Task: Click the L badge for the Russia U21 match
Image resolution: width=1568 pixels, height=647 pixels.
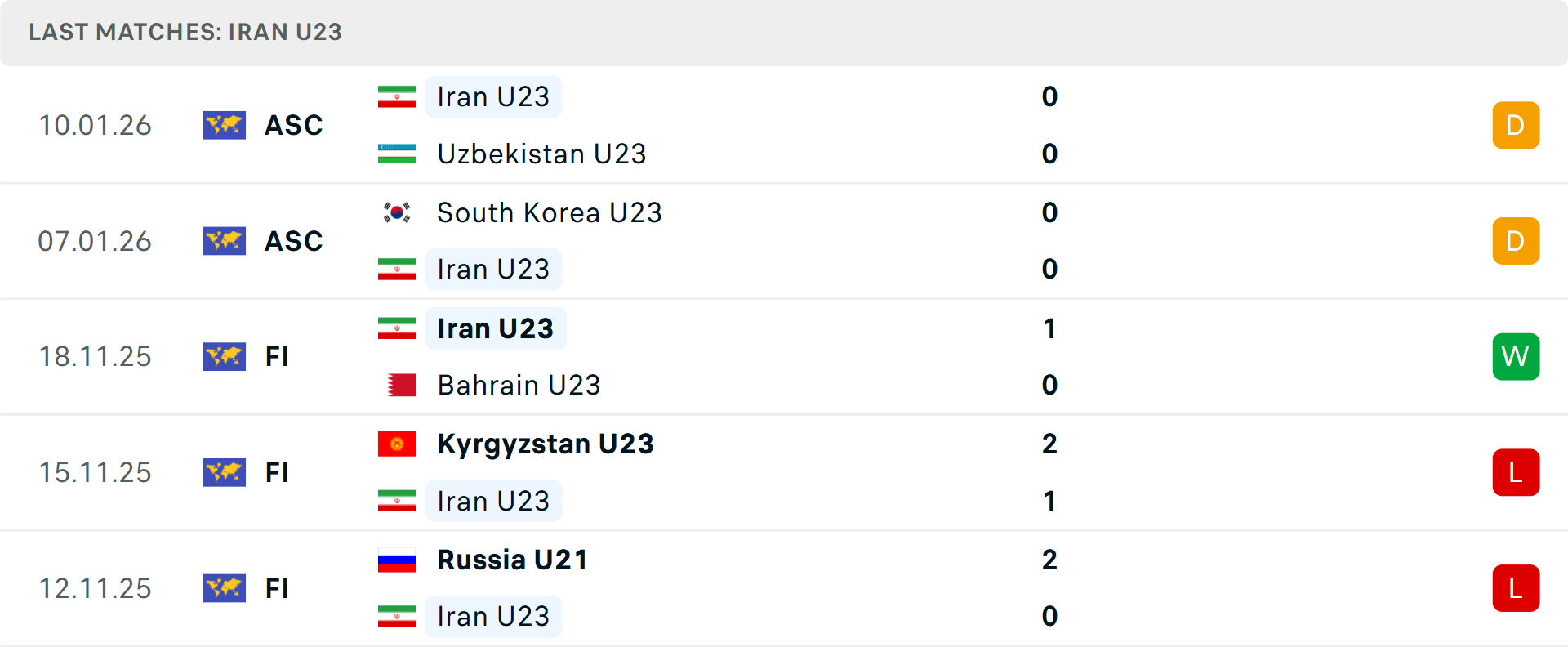Action: [x=1516, y=588]
